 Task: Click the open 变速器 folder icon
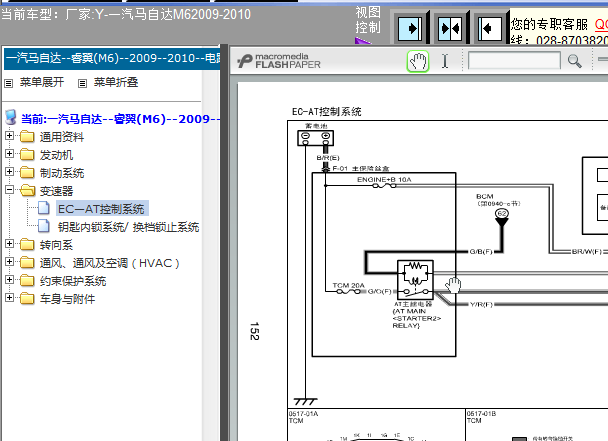(27, 190)
